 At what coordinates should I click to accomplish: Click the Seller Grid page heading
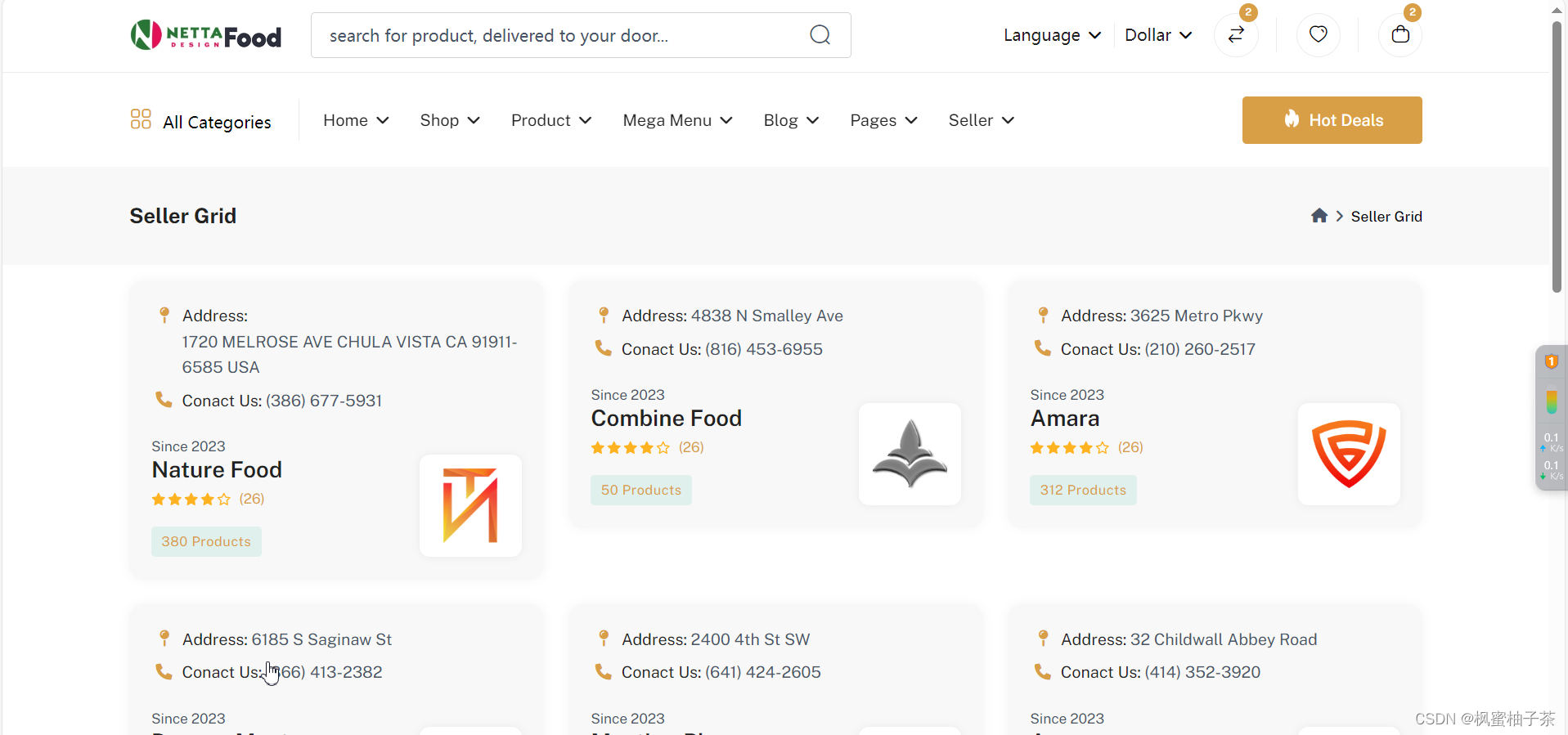[x=183, y=216]
